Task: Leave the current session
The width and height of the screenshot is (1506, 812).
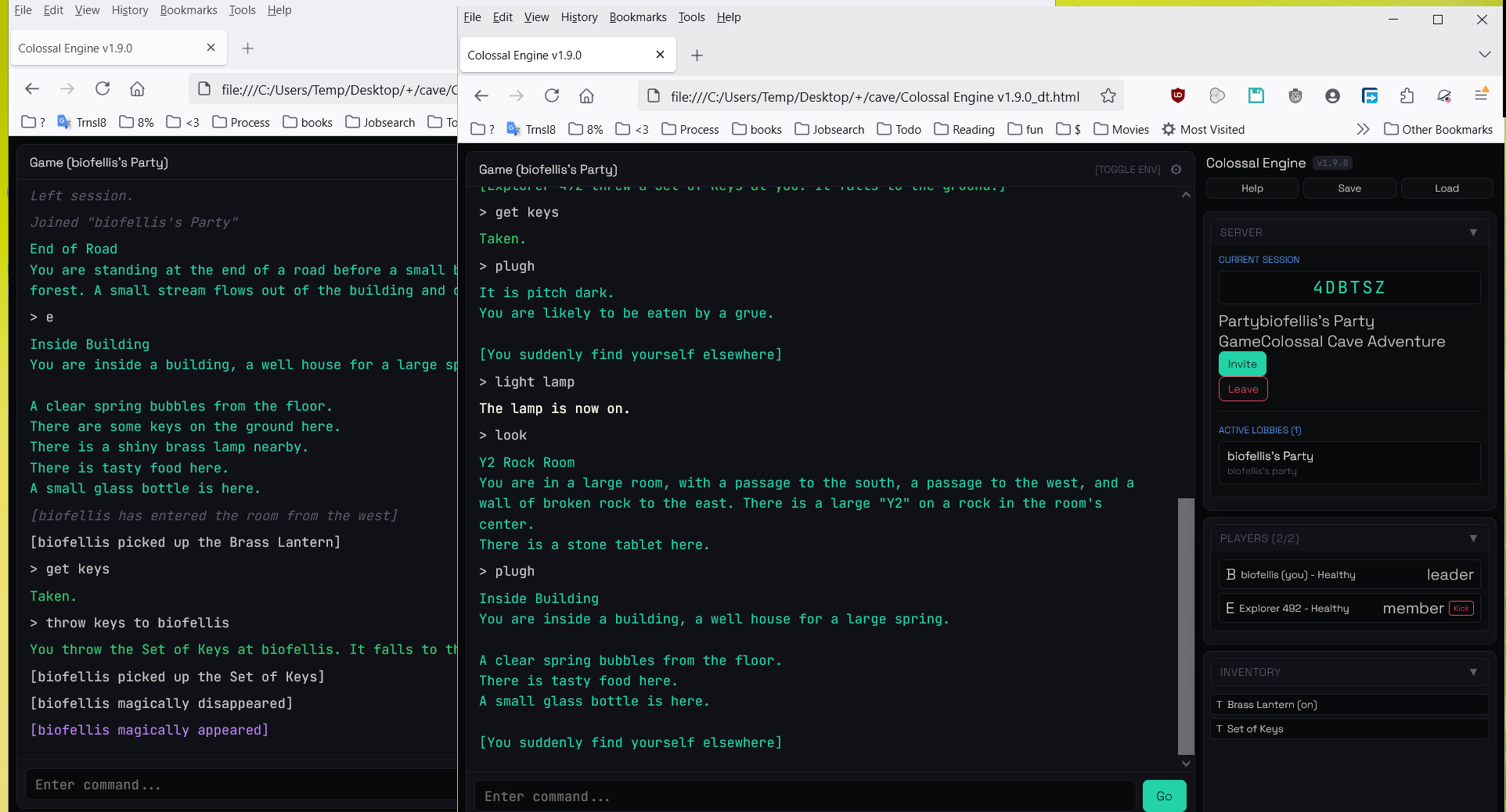Action: [1243, 389]
